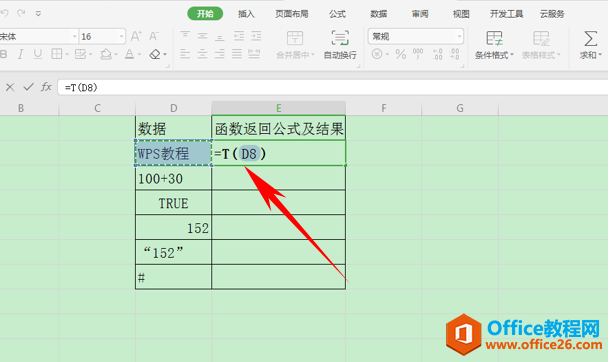This screenshot has width=609, height=362.
Task: Click the center horizontally icon
Action: click(202, 54)
